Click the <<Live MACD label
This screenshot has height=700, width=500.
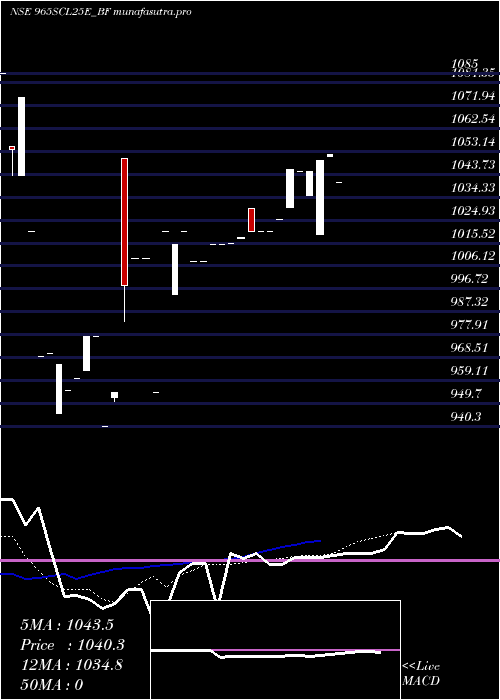[x=421, y=674]
